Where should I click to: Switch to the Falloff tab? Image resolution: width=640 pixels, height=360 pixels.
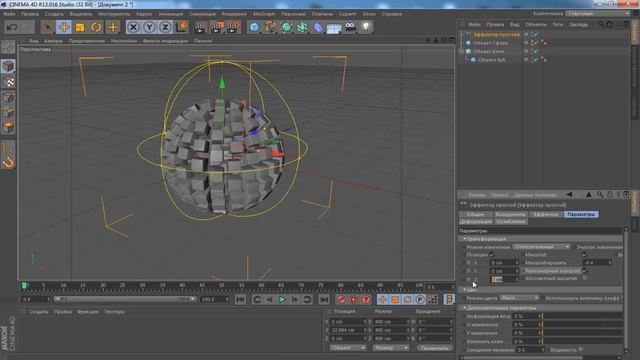pyautogui.click(x=511, y=222)
